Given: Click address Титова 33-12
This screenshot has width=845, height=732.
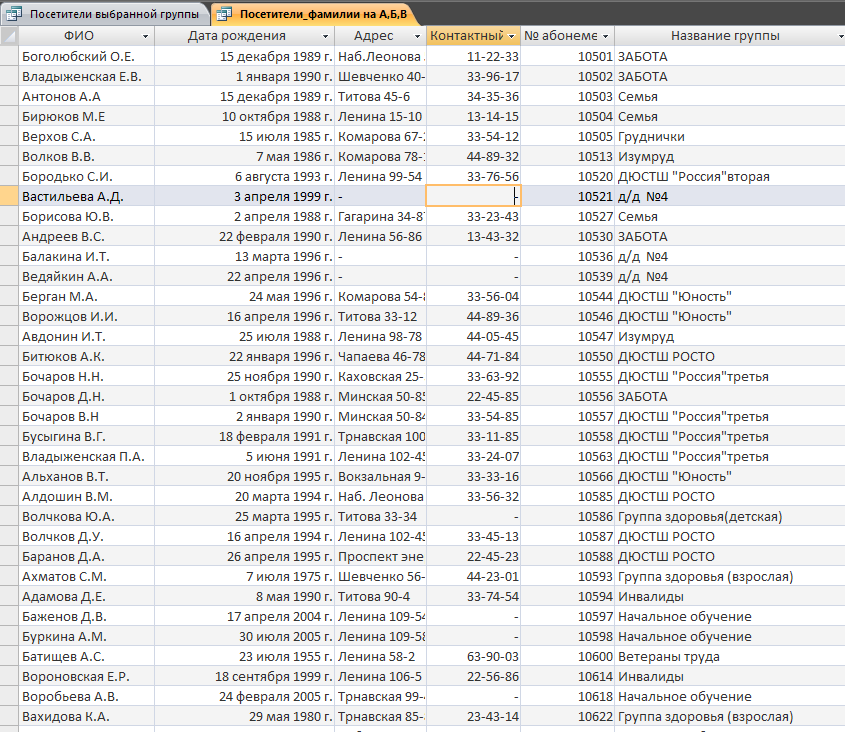Looking at the screenshot, I should click(x=380, y=316).
